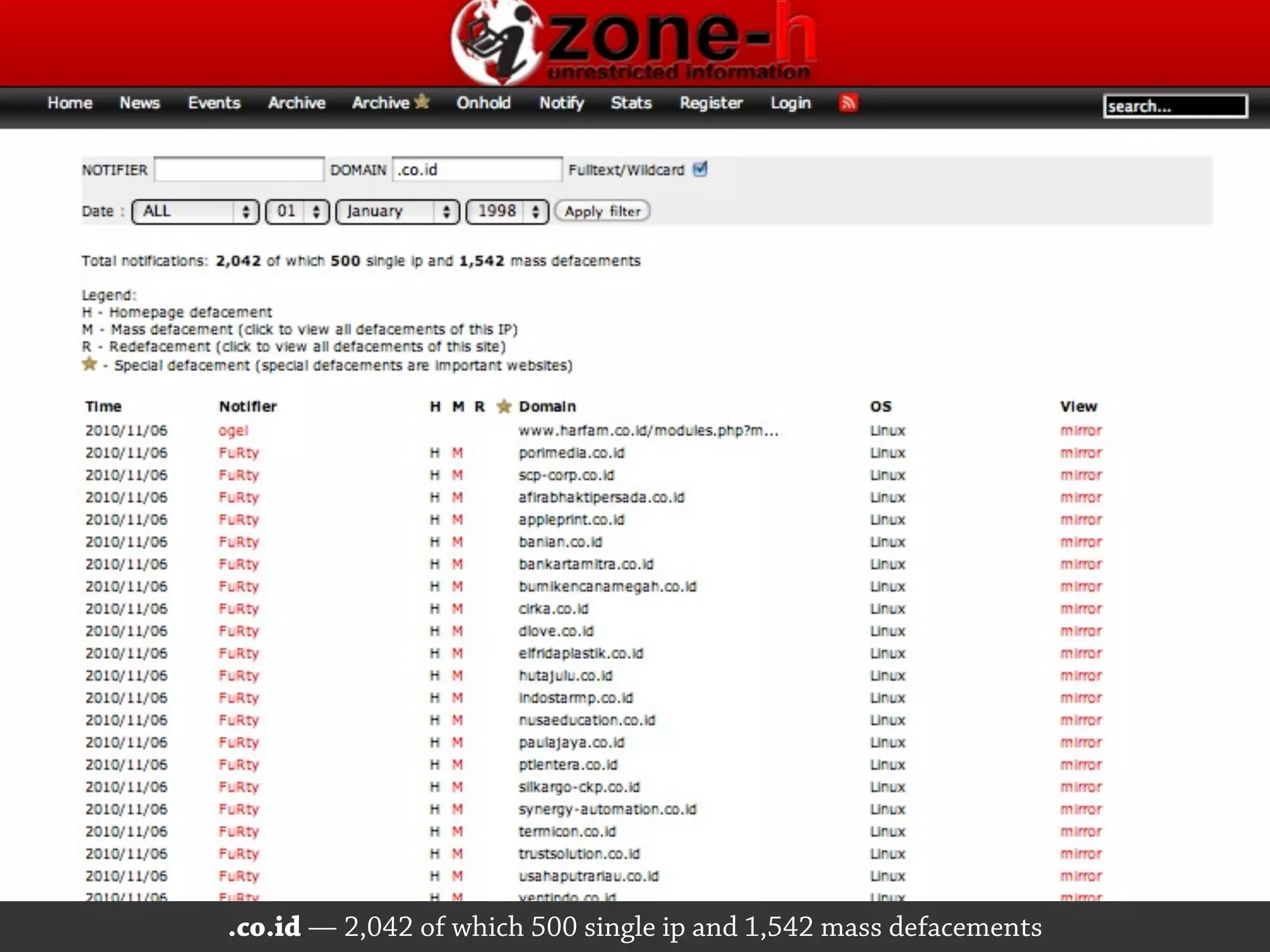View mirror for cirka.co.id
Viewport: 1270px width, 952px height.
1081,609
